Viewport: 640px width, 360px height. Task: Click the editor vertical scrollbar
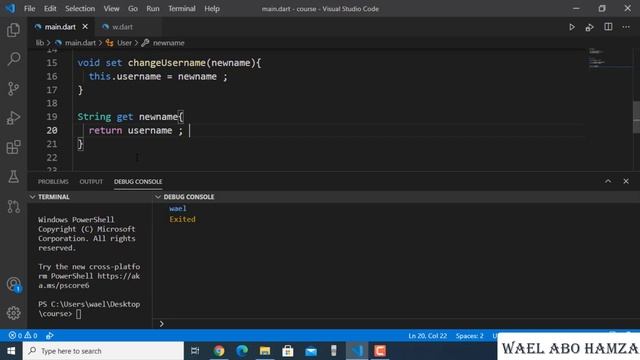click(x=636, y=117)
